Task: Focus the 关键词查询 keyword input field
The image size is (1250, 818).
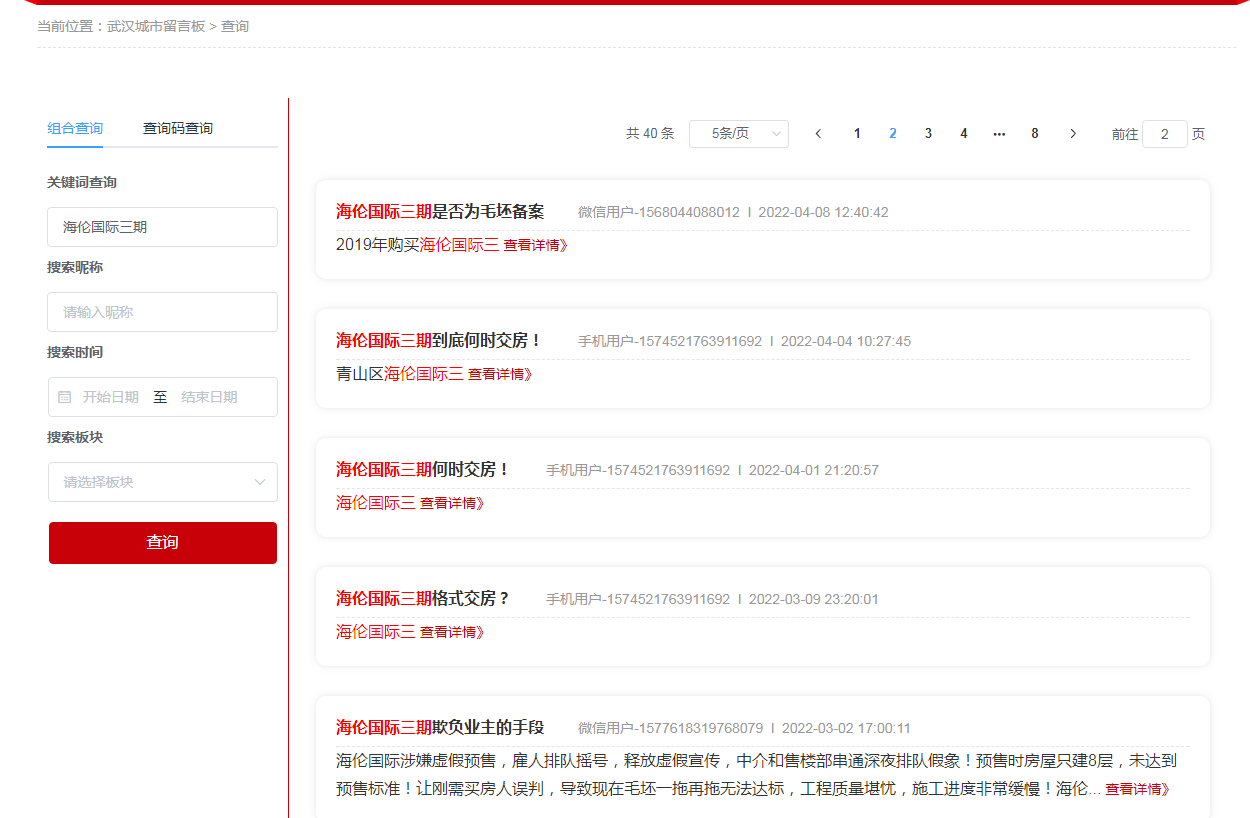Action: click(x=162, y=227)
